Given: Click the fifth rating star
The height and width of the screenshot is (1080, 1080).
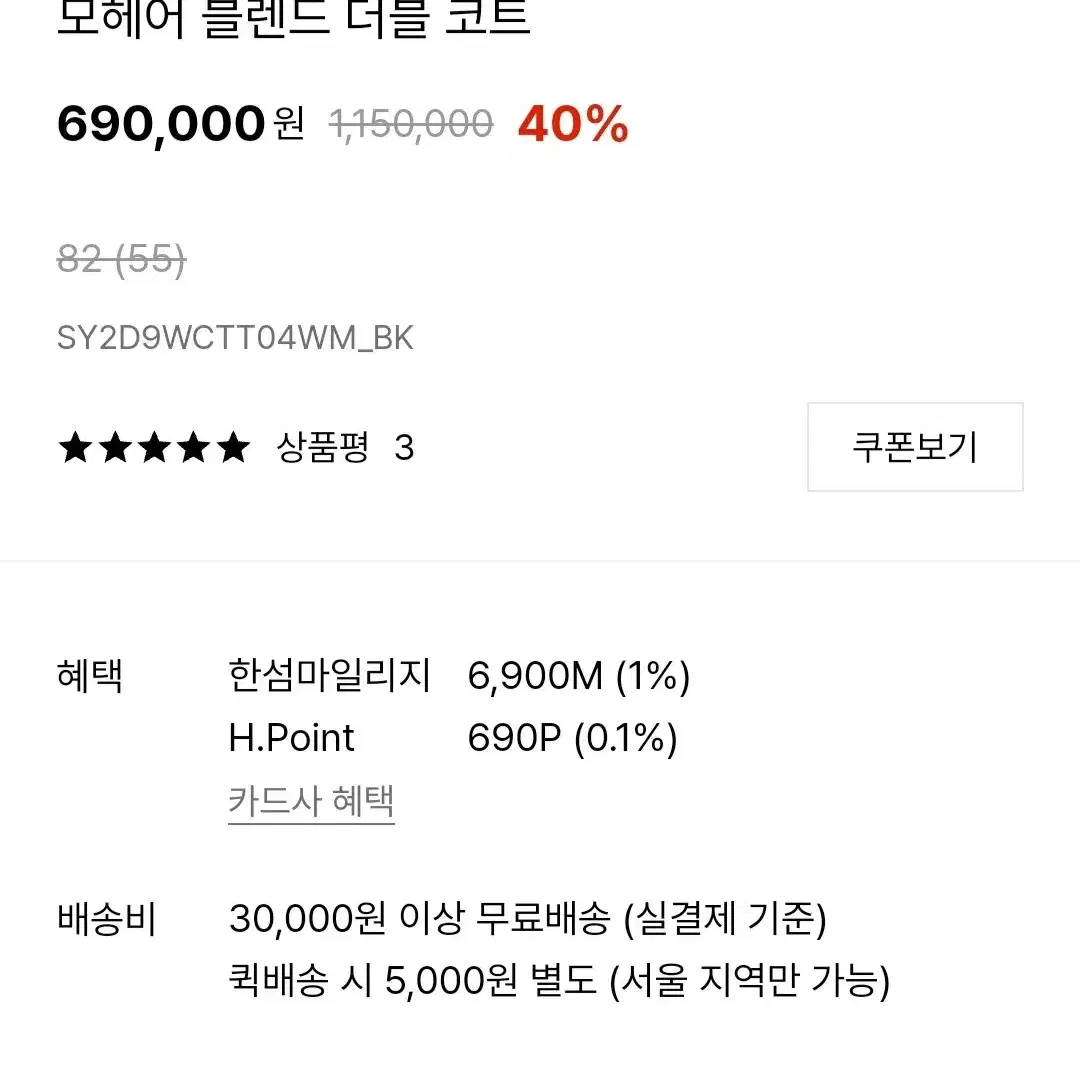Looking at the screenshot, I should tap(233, 448).
